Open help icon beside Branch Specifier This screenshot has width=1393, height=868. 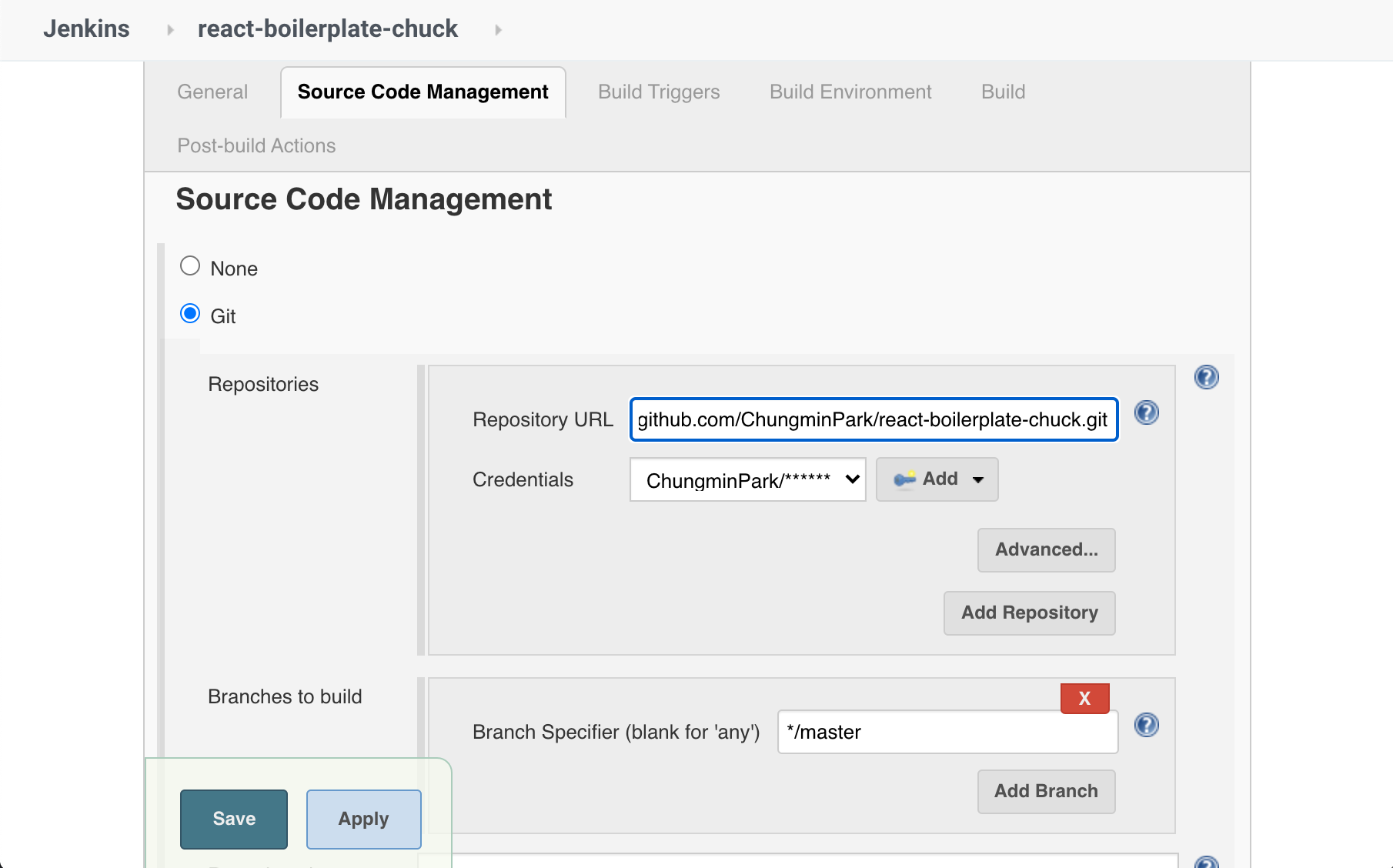(1146, 725)
